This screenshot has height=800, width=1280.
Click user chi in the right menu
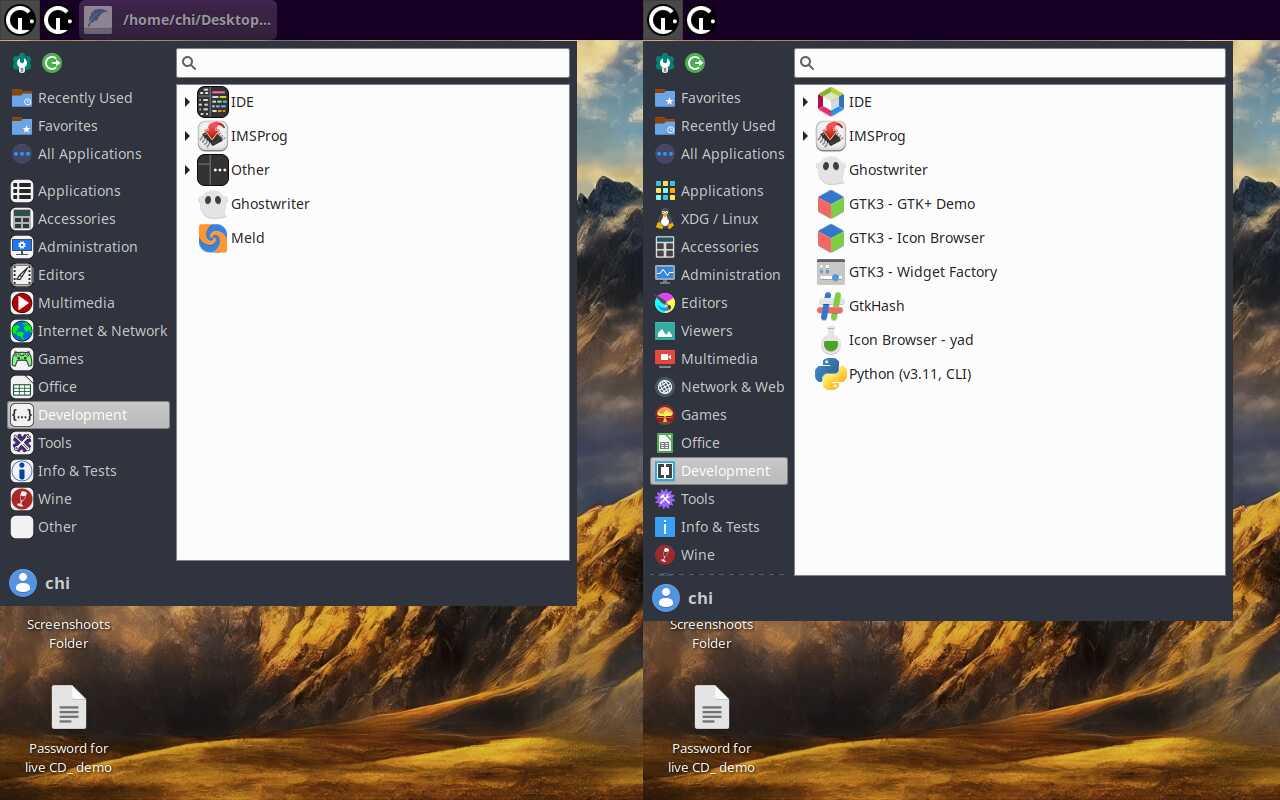click(x=683, y=598)
